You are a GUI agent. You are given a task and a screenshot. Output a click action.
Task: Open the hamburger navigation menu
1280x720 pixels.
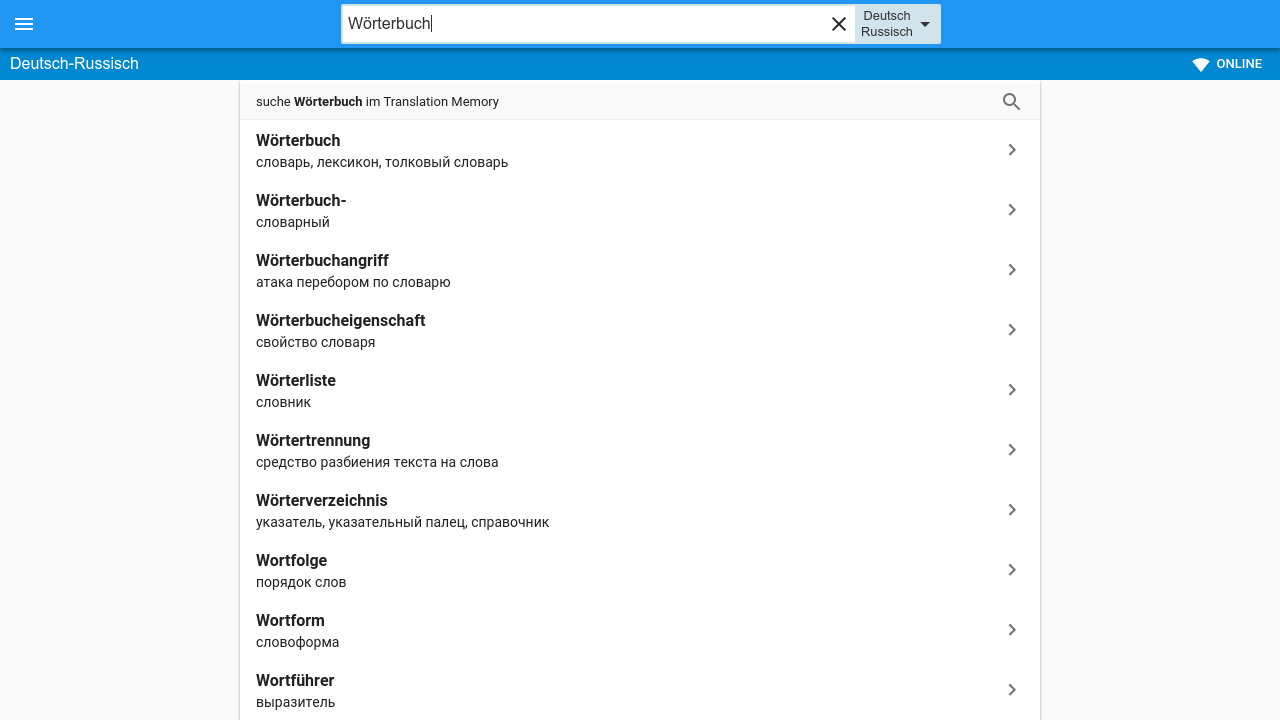pos(24,24)
